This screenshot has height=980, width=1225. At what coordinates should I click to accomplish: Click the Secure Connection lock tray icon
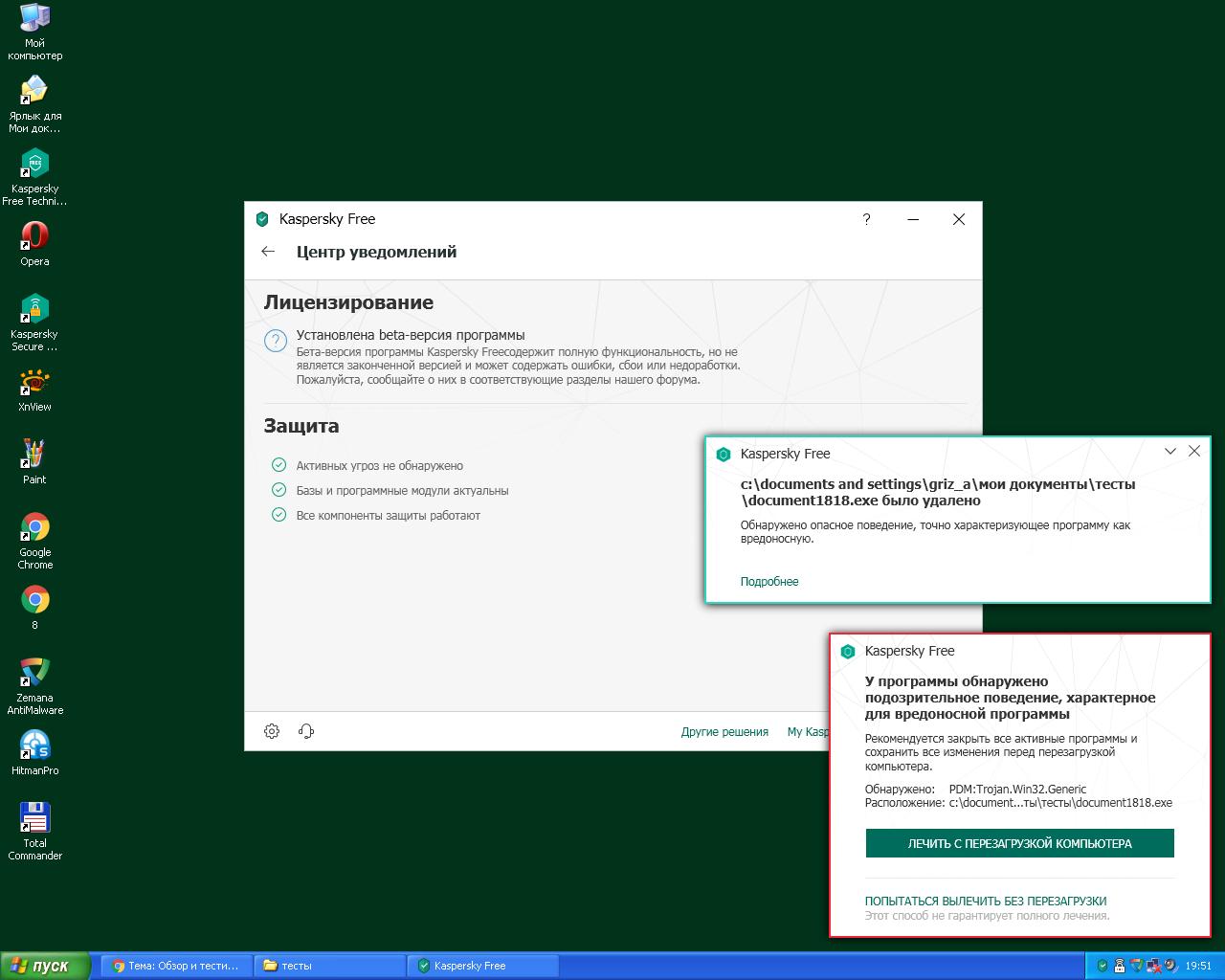pos(1120,966)
